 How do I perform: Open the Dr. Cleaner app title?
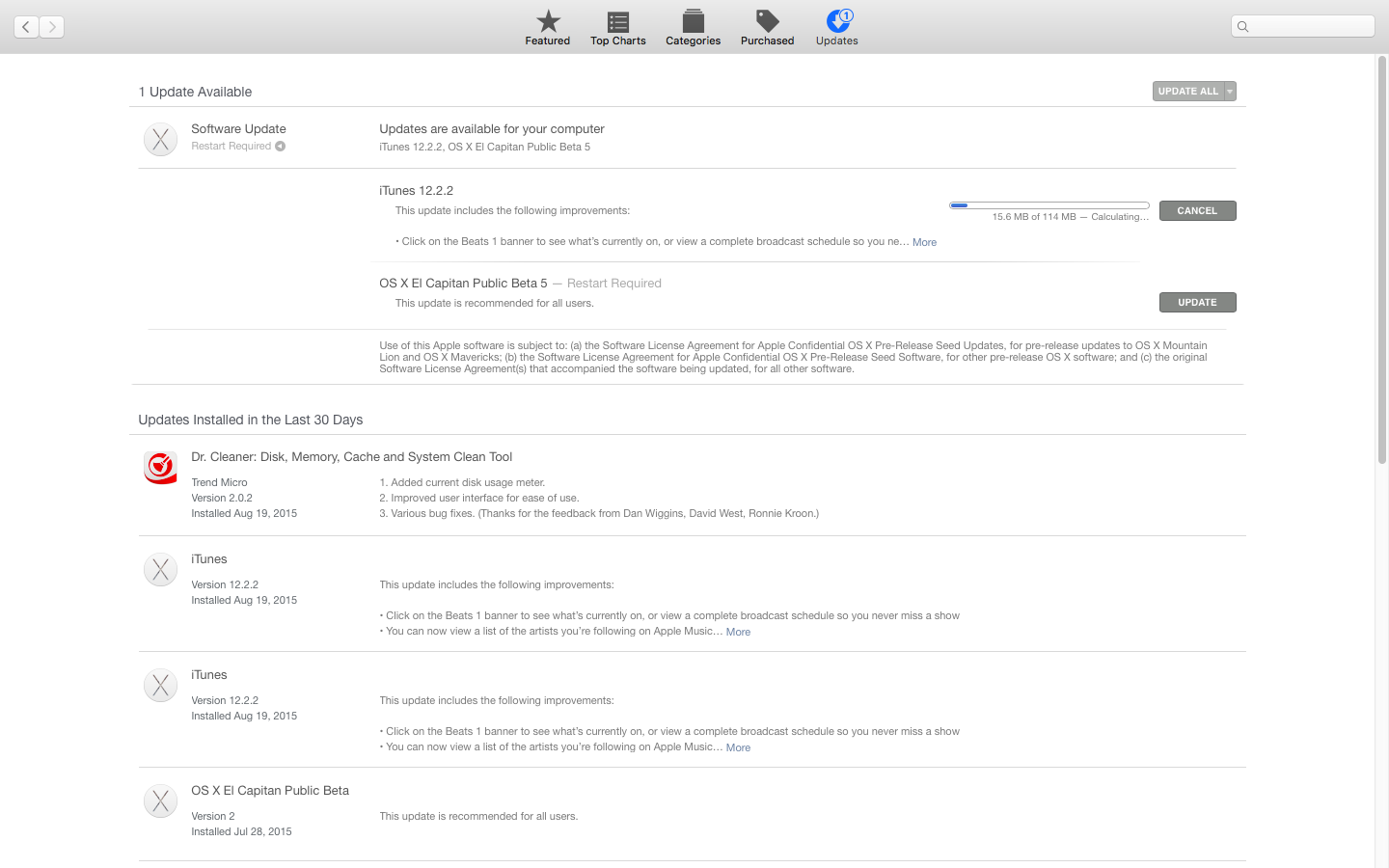point(351,457)
